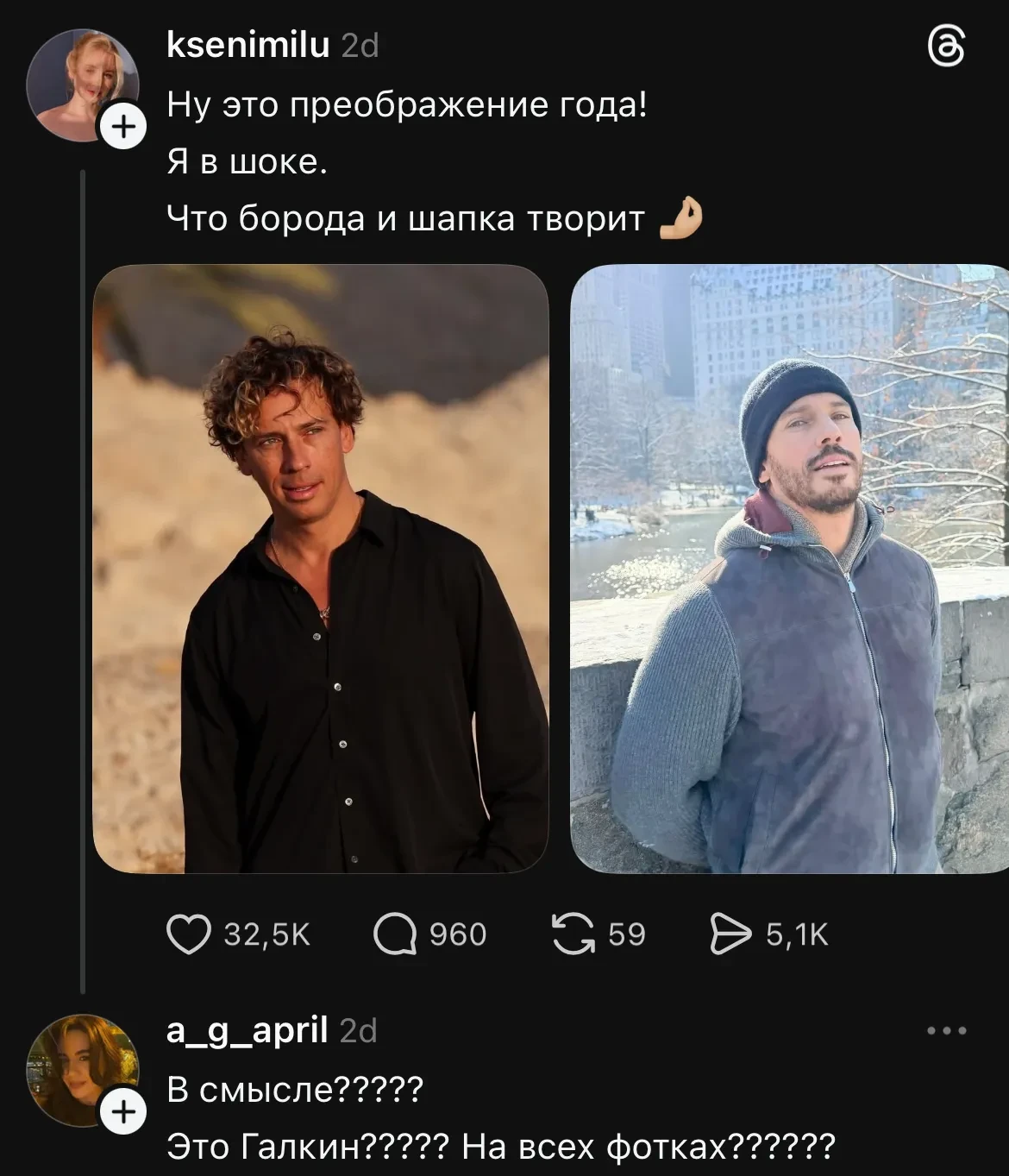Viewport: 1009px width, 1176px height.
Task: Open comments via the speech bubble icon
Action: pyautogui.click(x=395, y=934)
